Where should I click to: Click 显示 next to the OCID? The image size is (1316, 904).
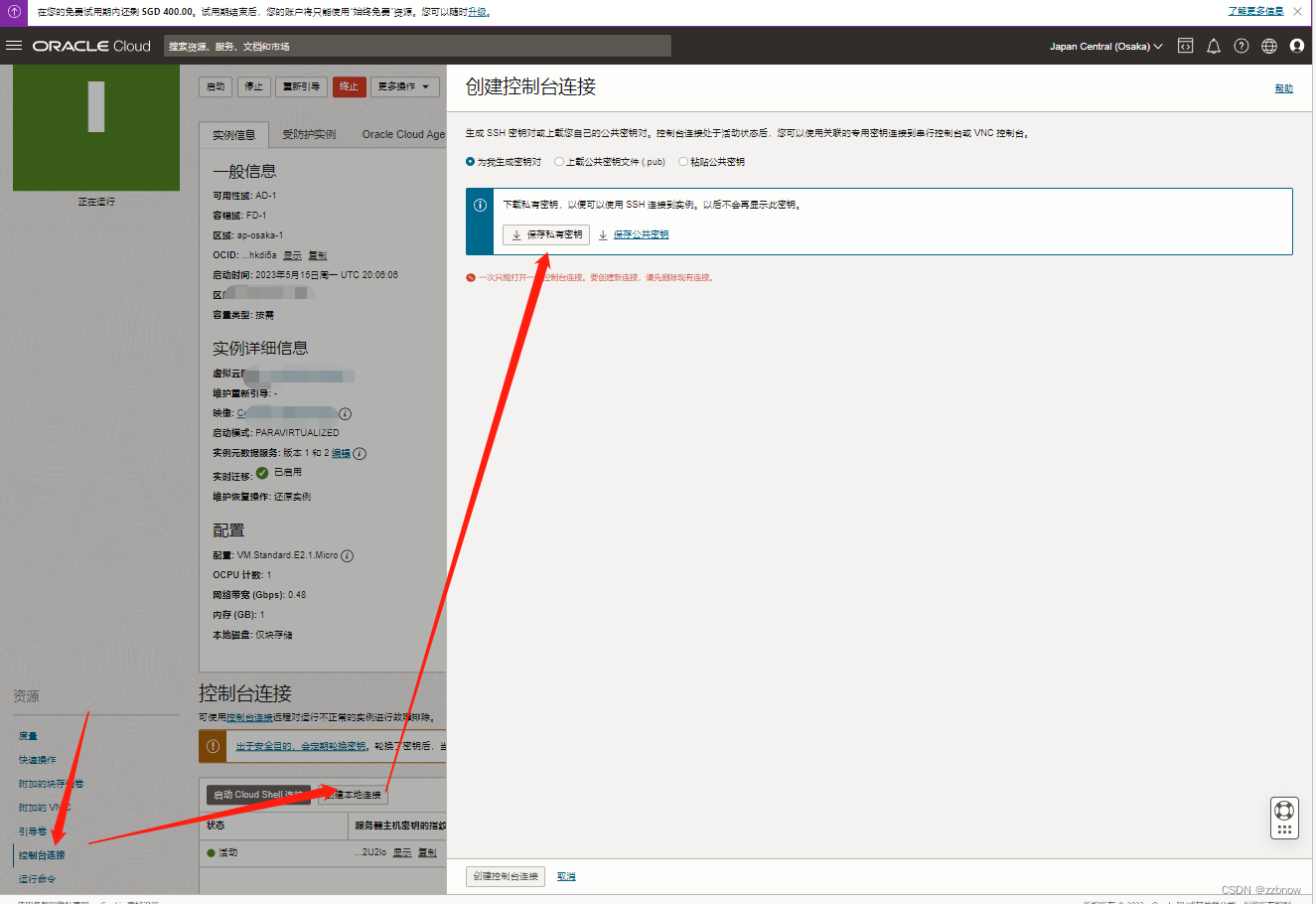pyautogui.click(x=292, y=255)
